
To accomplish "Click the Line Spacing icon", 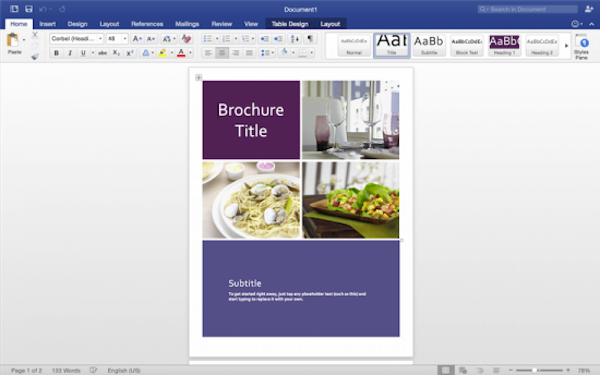I will (265, 53).
